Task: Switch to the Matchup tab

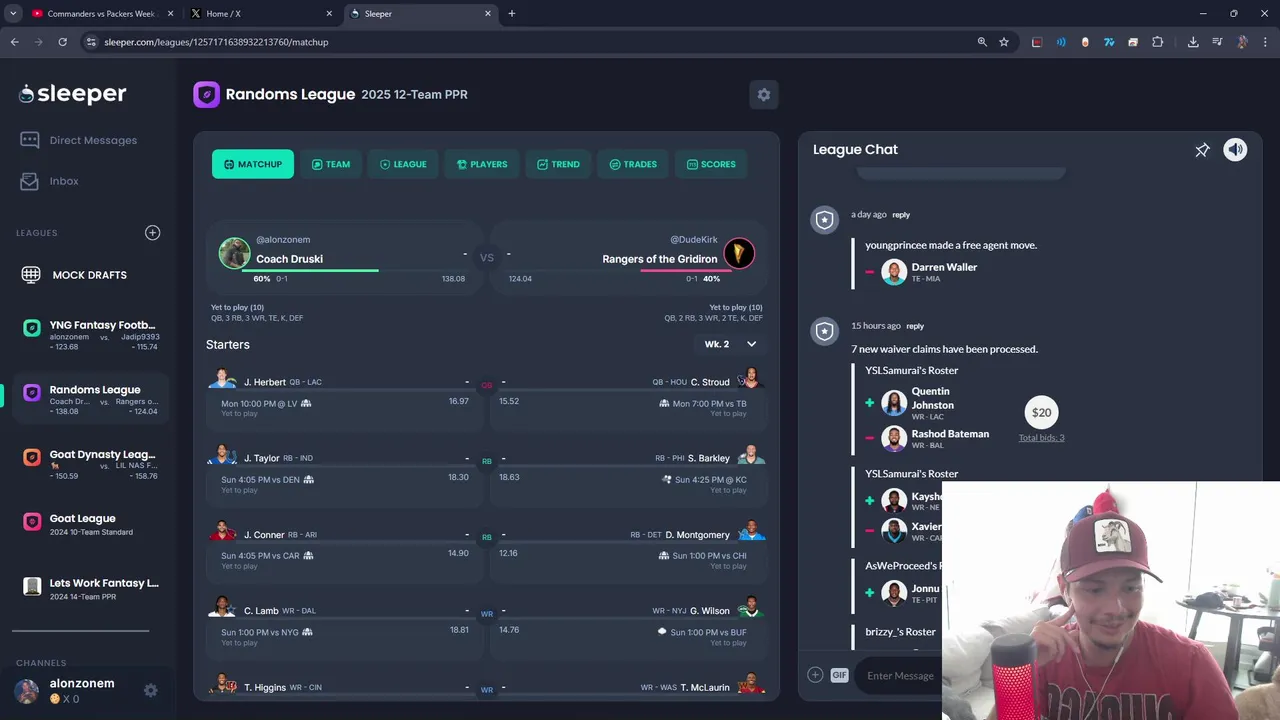Action: 253,164
